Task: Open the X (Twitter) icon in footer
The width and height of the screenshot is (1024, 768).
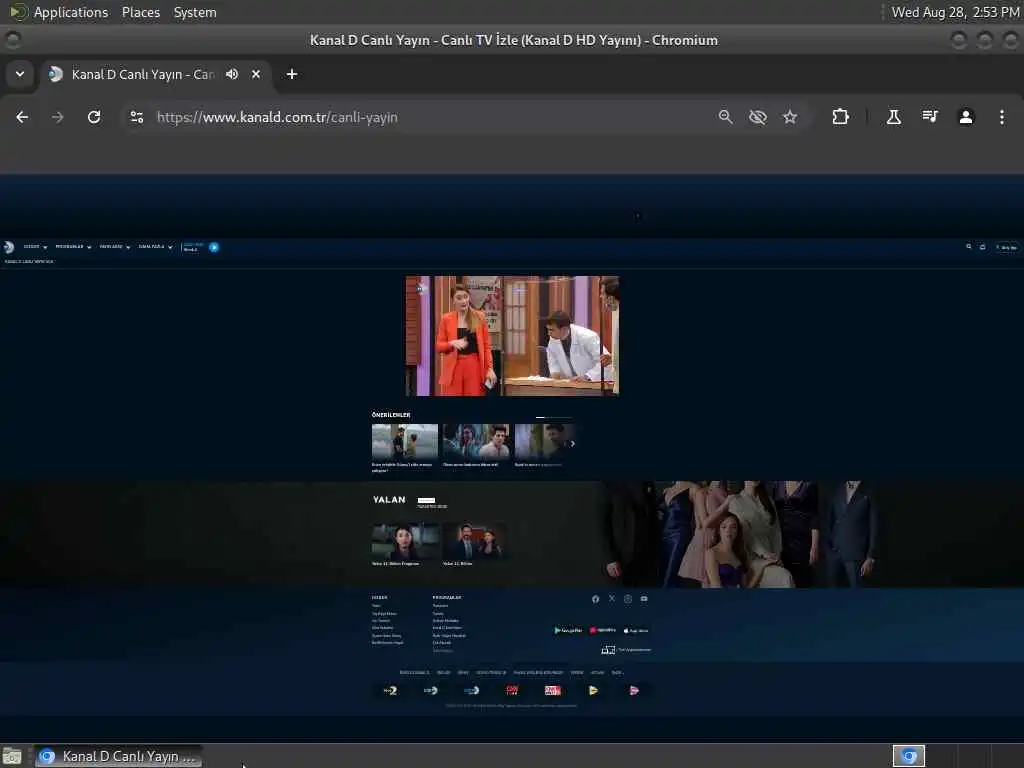Action: [612, 598]
